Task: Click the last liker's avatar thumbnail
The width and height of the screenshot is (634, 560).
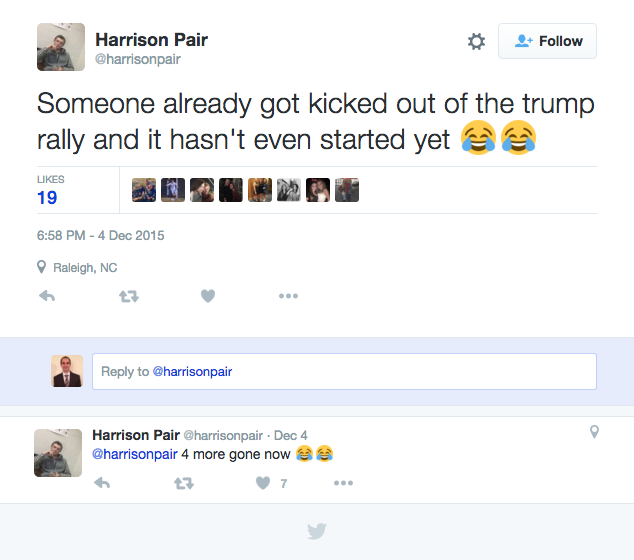Action: pyautogui.click(x=347, y=190)
